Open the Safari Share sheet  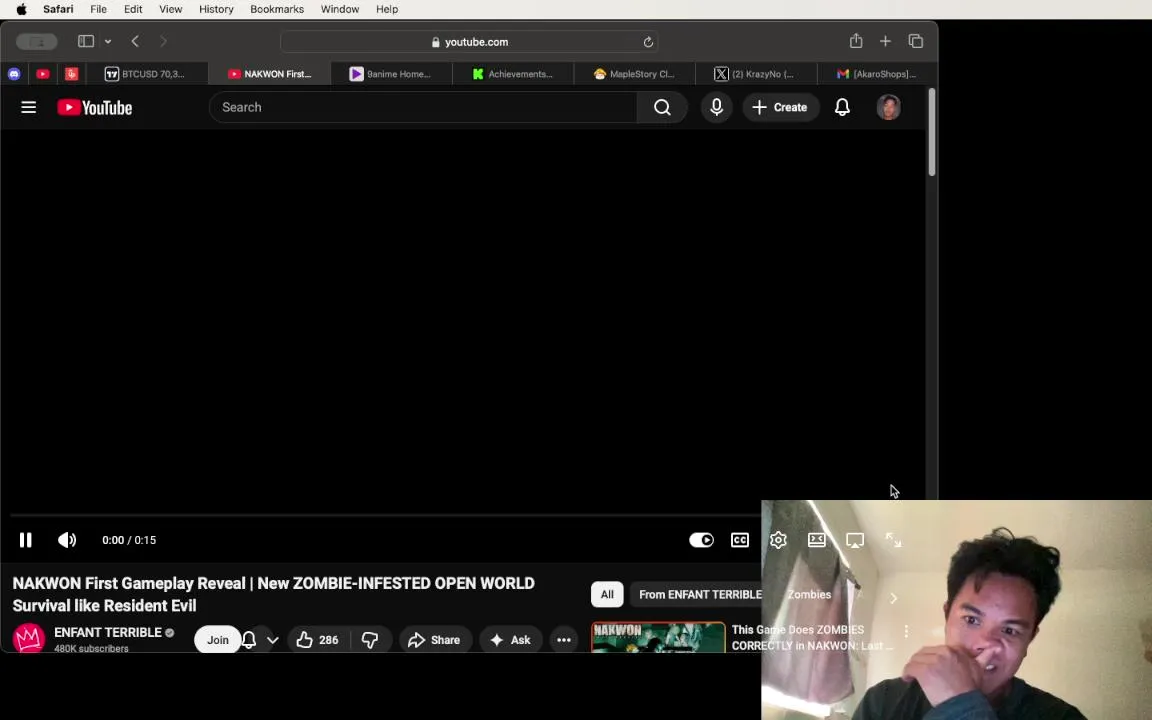point(856,41)
